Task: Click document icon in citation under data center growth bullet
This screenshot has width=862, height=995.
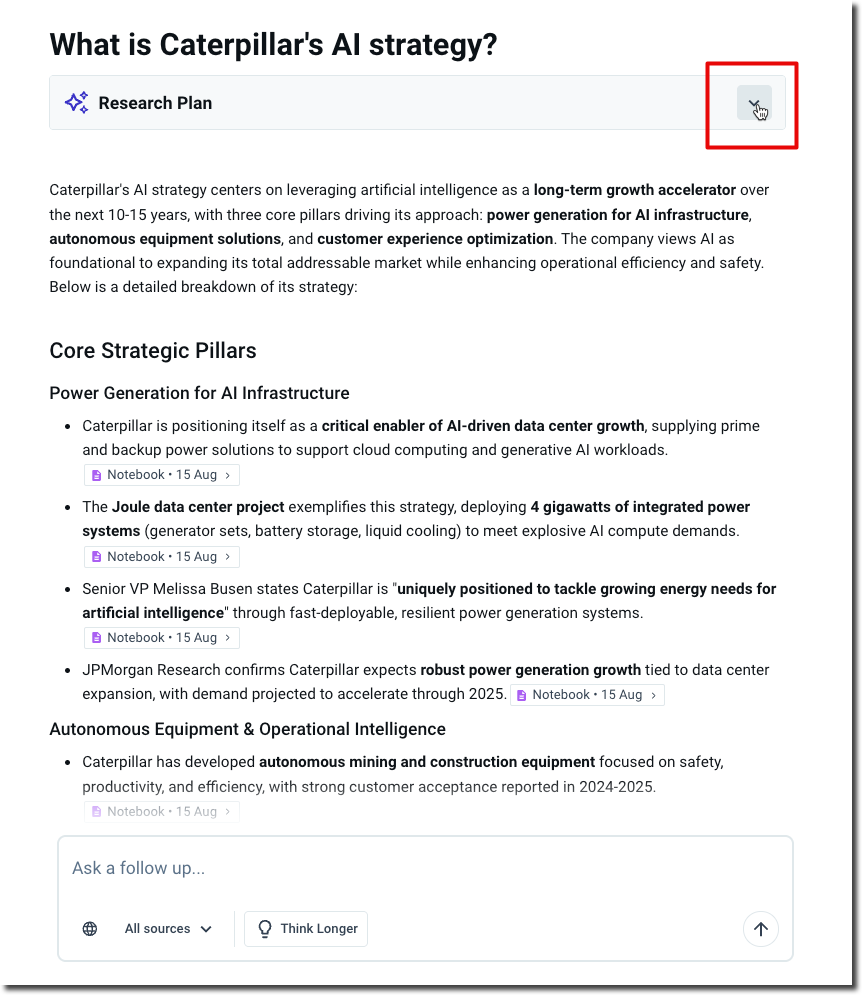Action: click(97, 475)
